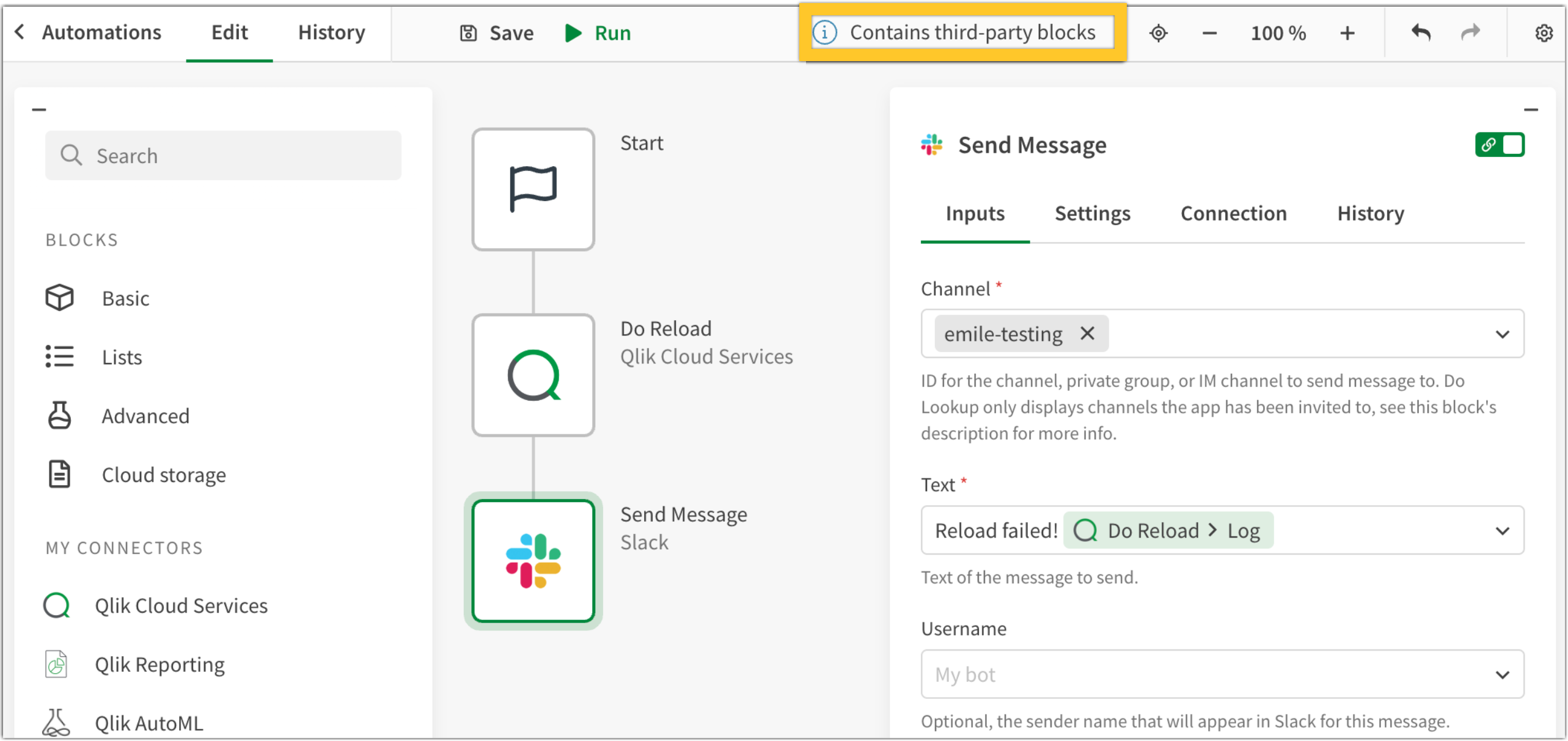Toggle the link switch on Send Message panel
Viewport: 1568px width, 741px height.
[1500, 145]
